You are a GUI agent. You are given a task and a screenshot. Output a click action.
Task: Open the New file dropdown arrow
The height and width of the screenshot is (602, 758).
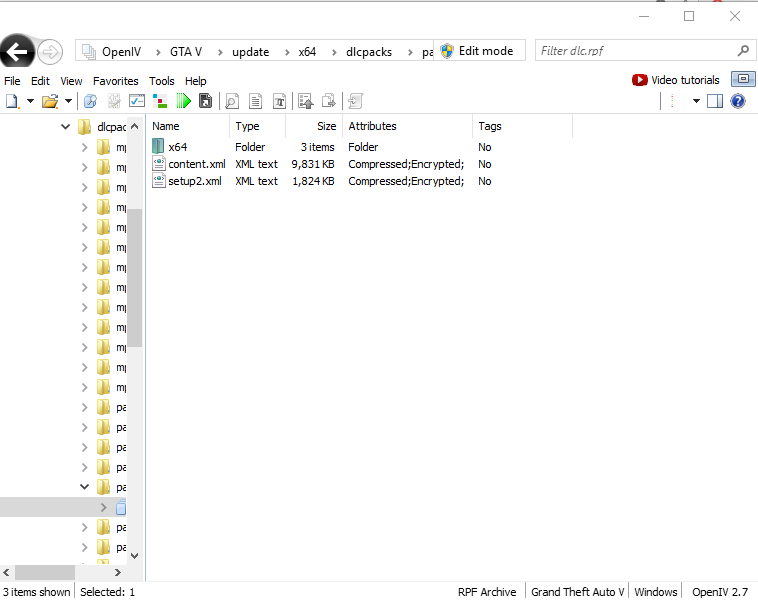pos(30,101)
